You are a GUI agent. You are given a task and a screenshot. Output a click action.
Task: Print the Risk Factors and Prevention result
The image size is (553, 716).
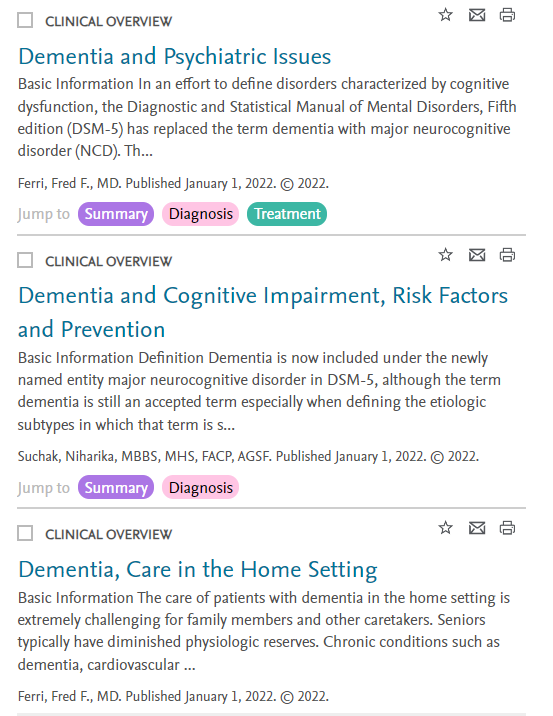(507, 255)
